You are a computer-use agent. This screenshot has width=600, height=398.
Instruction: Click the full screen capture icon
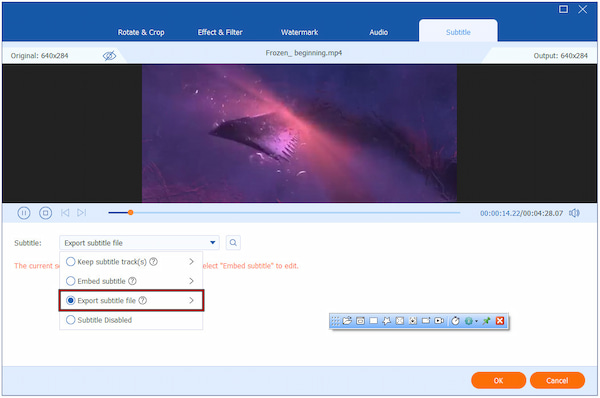point(399,321)
